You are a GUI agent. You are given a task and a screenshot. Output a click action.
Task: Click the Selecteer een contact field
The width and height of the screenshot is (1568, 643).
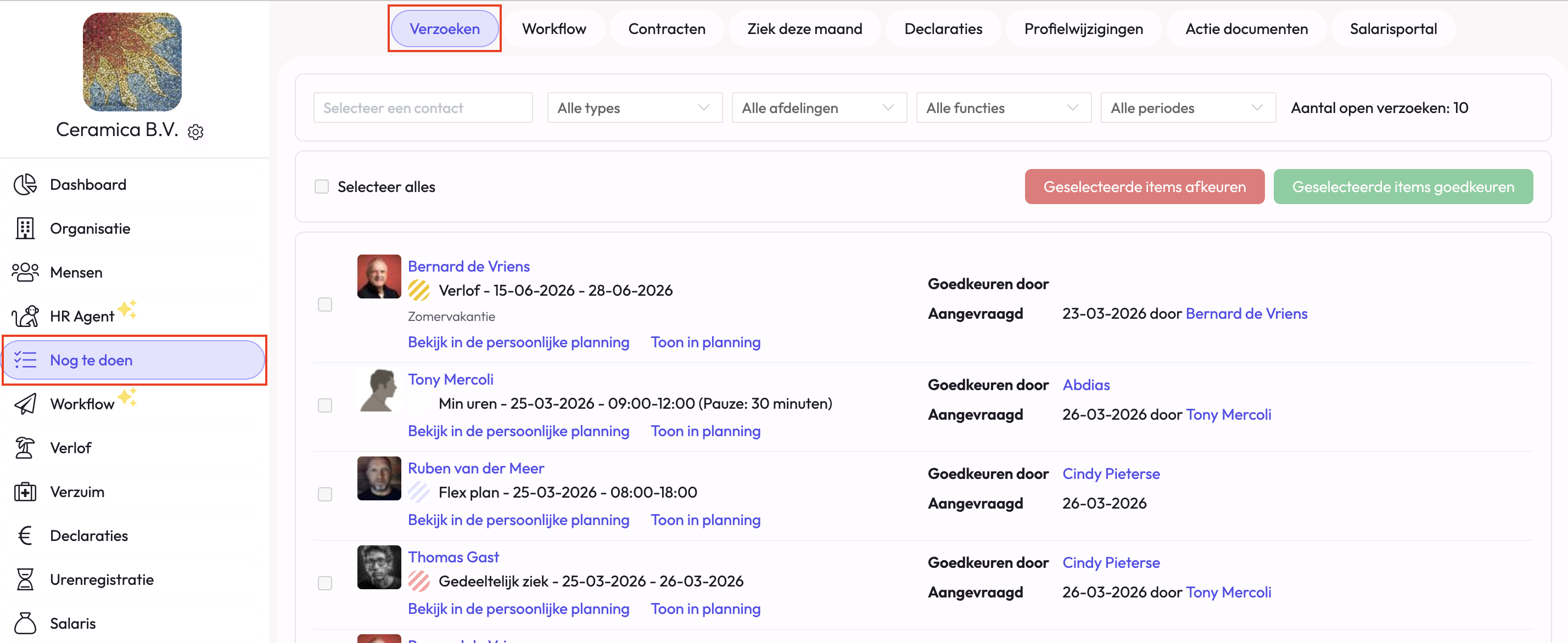tap(423, 108)
